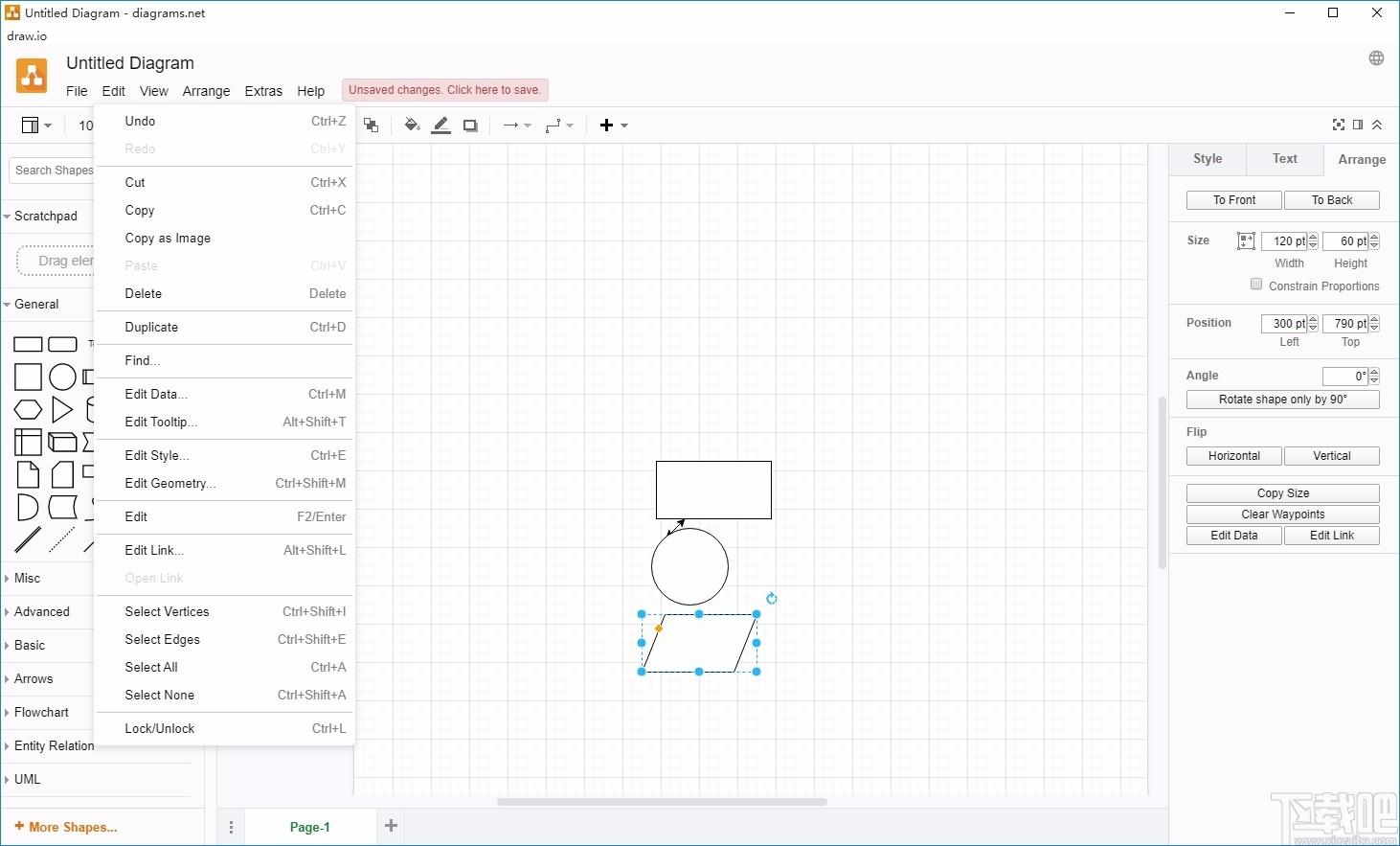Click the Angle input field
This screenshot has width=1400, height=846.
(1345, 377)
